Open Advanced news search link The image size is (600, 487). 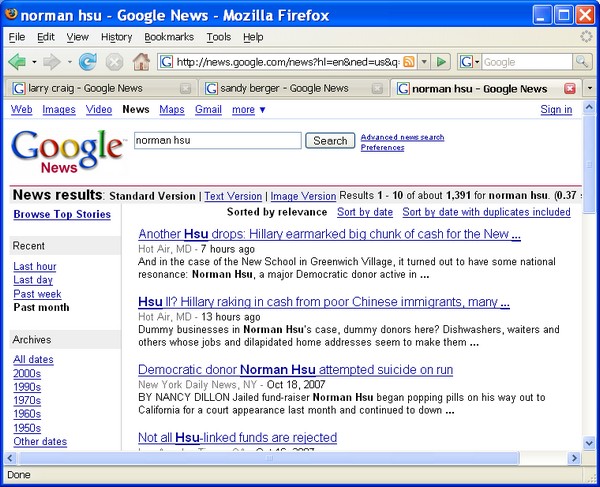(402, 137)
